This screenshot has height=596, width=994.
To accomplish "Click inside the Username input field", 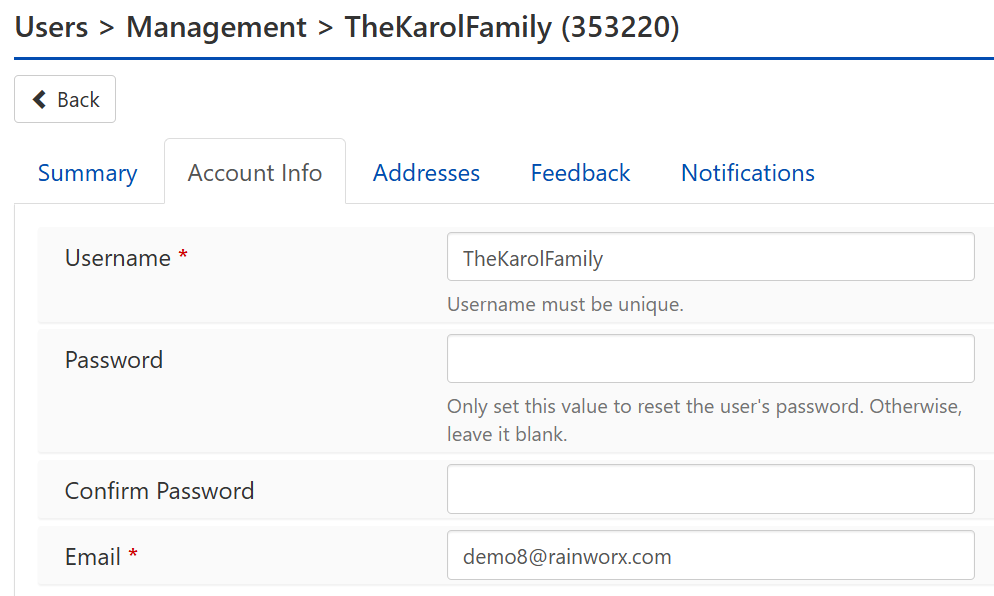I will pos(710,256).
